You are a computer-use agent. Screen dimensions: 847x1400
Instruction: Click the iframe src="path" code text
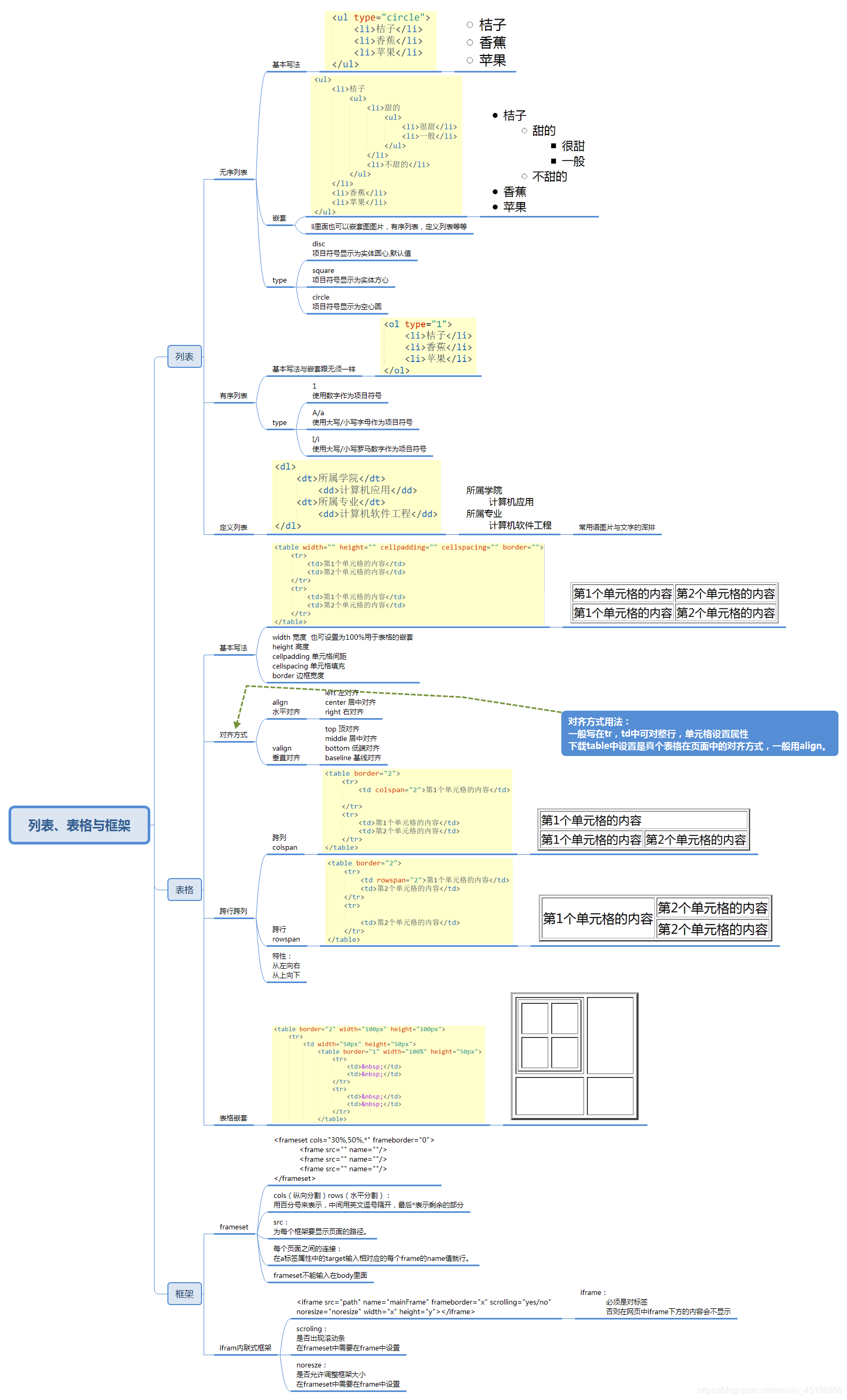pos(423,1307)
